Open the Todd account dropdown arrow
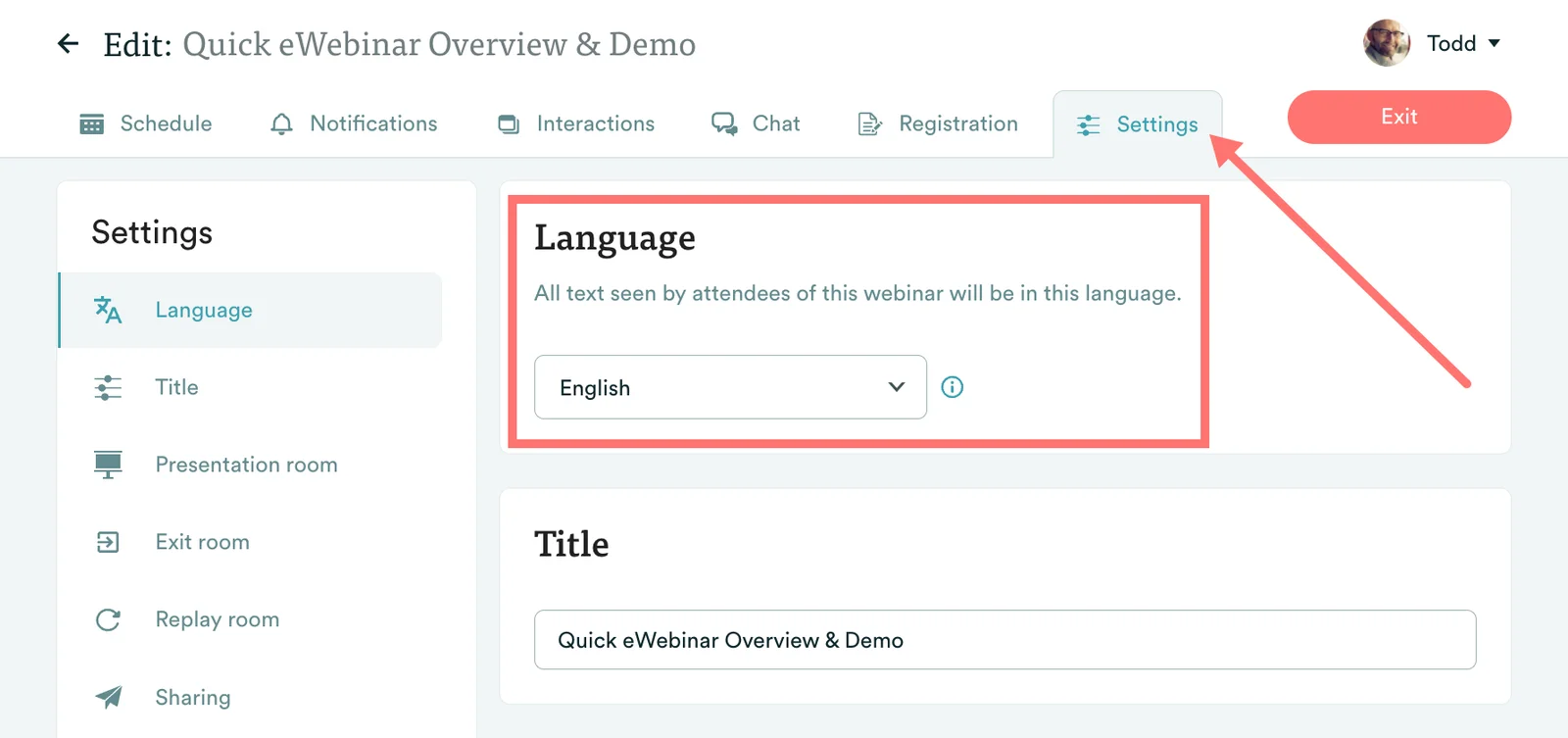Screen dimensions: 1568x738 coord(1494,43)
